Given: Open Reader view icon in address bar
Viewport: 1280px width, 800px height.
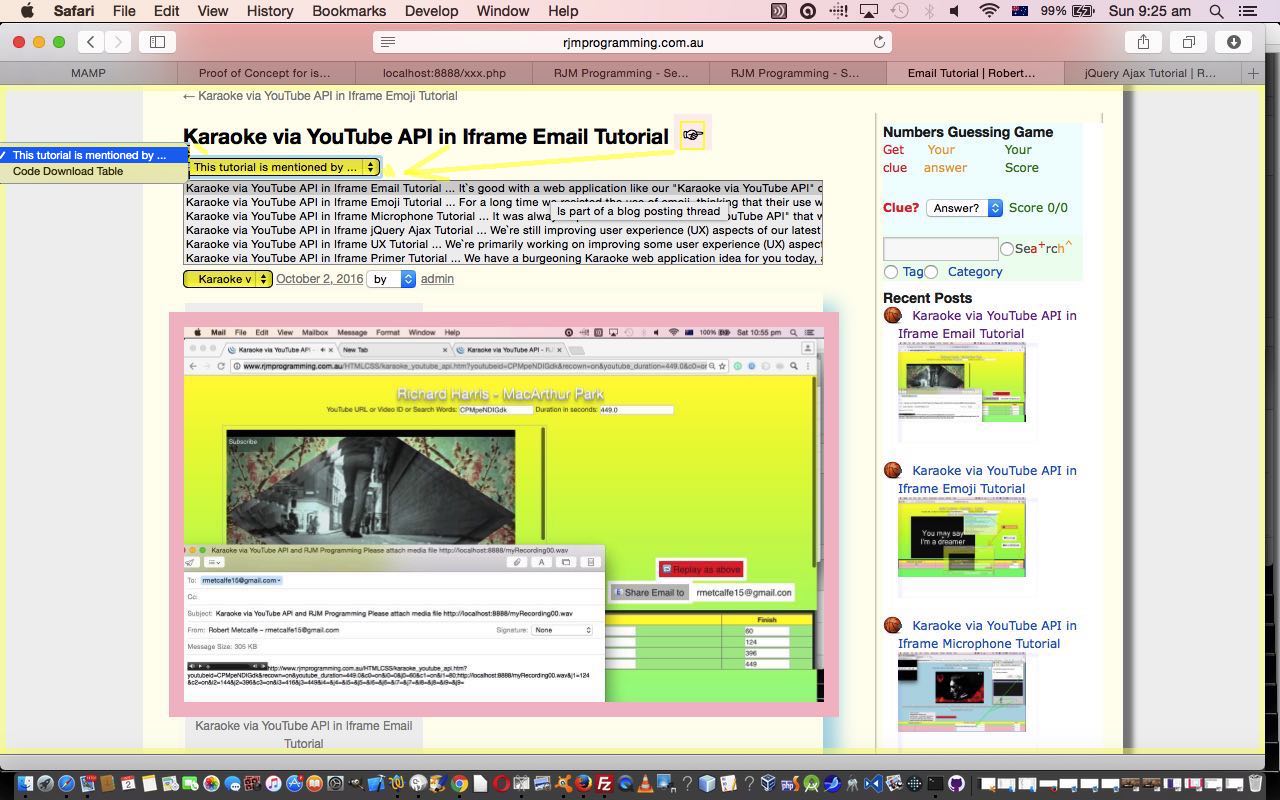Looking at the screenshot, I should click(x=389, y=42).
